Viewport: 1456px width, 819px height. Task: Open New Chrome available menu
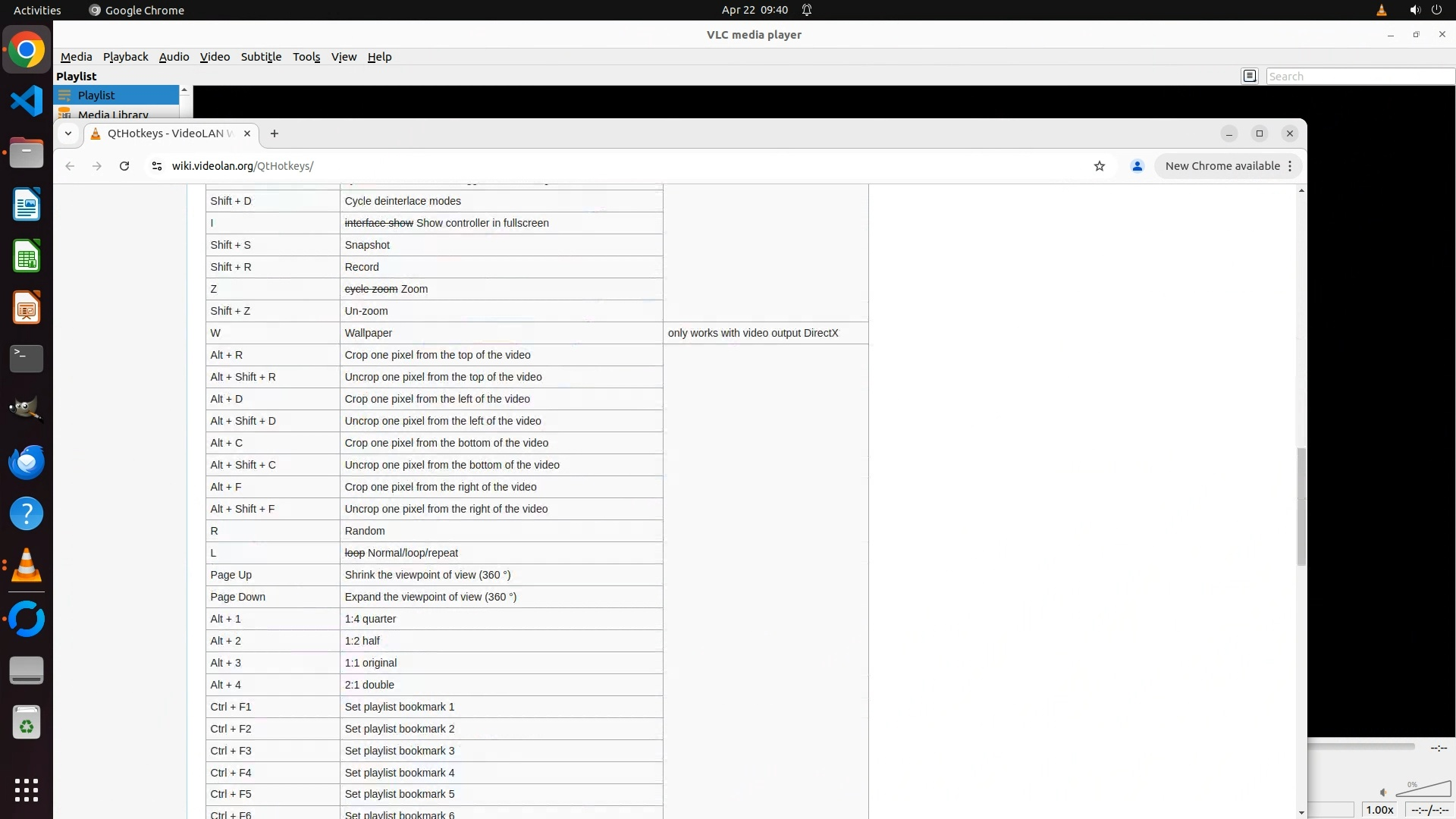click(x=1228, y=166)
